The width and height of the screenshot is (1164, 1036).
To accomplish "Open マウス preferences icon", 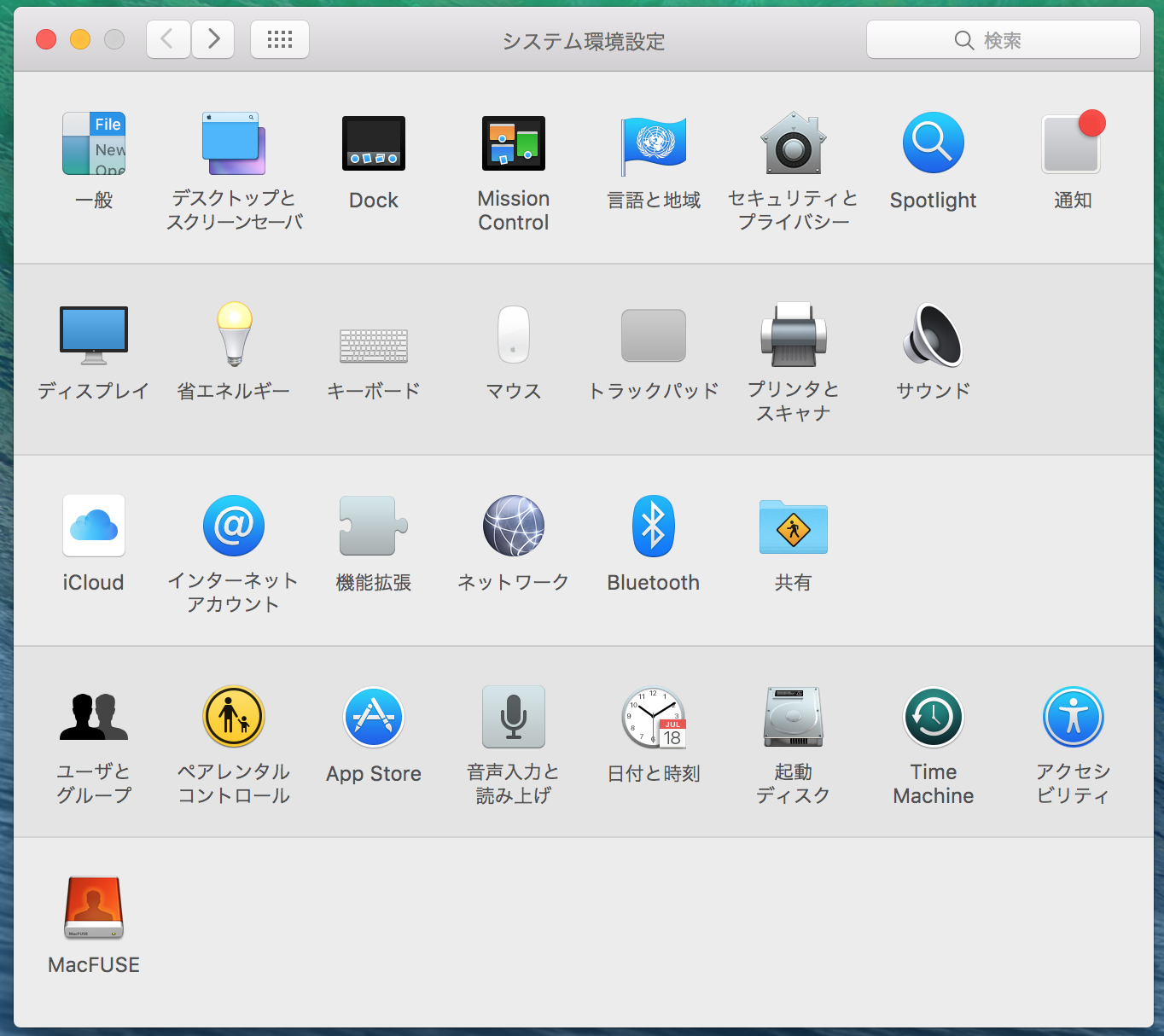I will [x=514, y=335].
